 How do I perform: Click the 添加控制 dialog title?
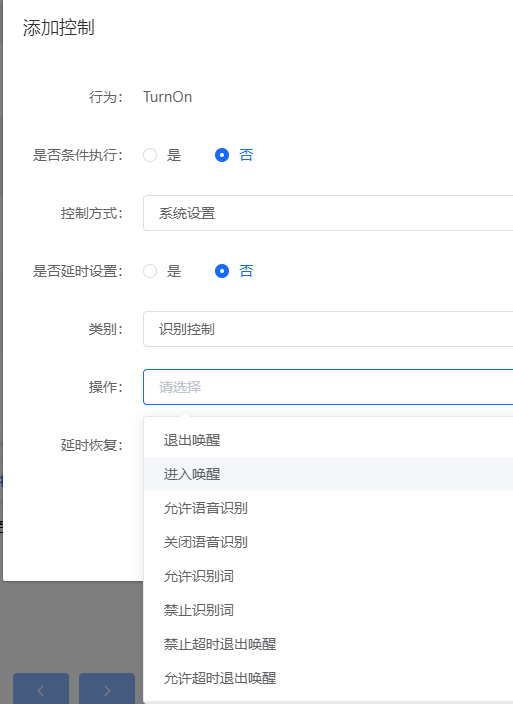click(x=58, y=27)
